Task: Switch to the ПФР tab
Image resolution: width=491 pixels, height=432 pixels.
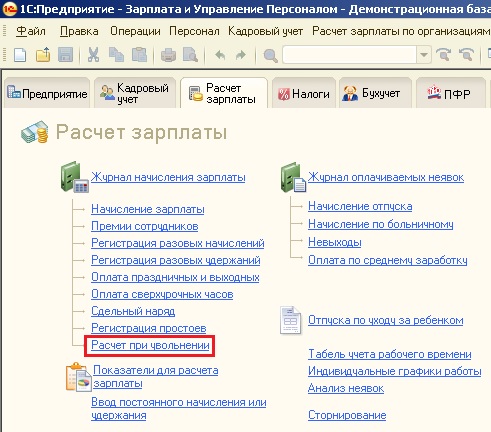Action: [x=450, y=94]
